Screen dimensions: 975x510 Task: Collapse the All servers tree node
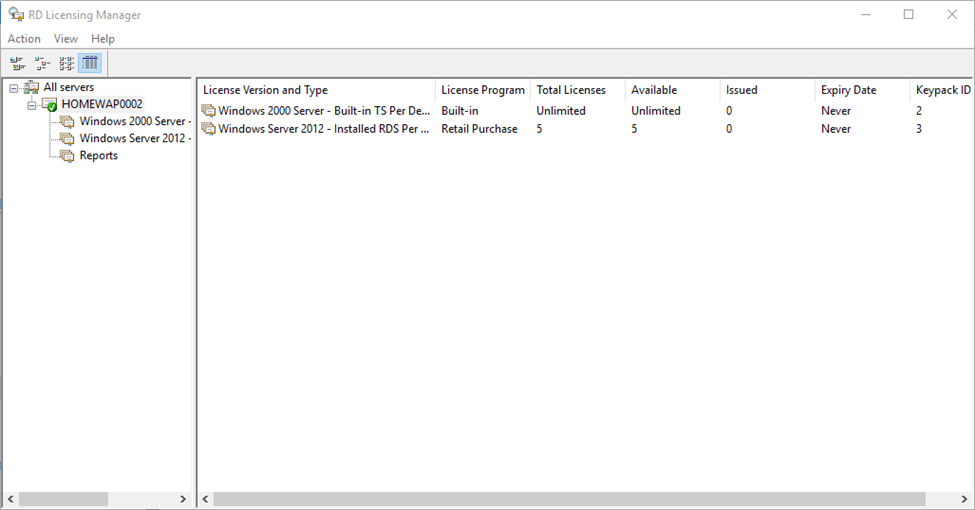tap(14, 88)
